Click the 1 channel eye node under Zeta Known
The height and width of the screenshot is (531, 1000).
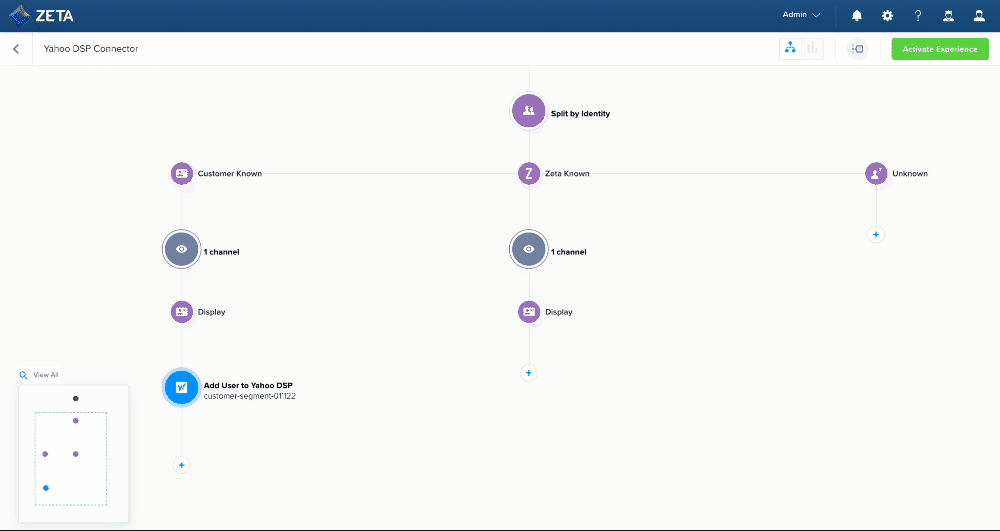tap(529, 250)
